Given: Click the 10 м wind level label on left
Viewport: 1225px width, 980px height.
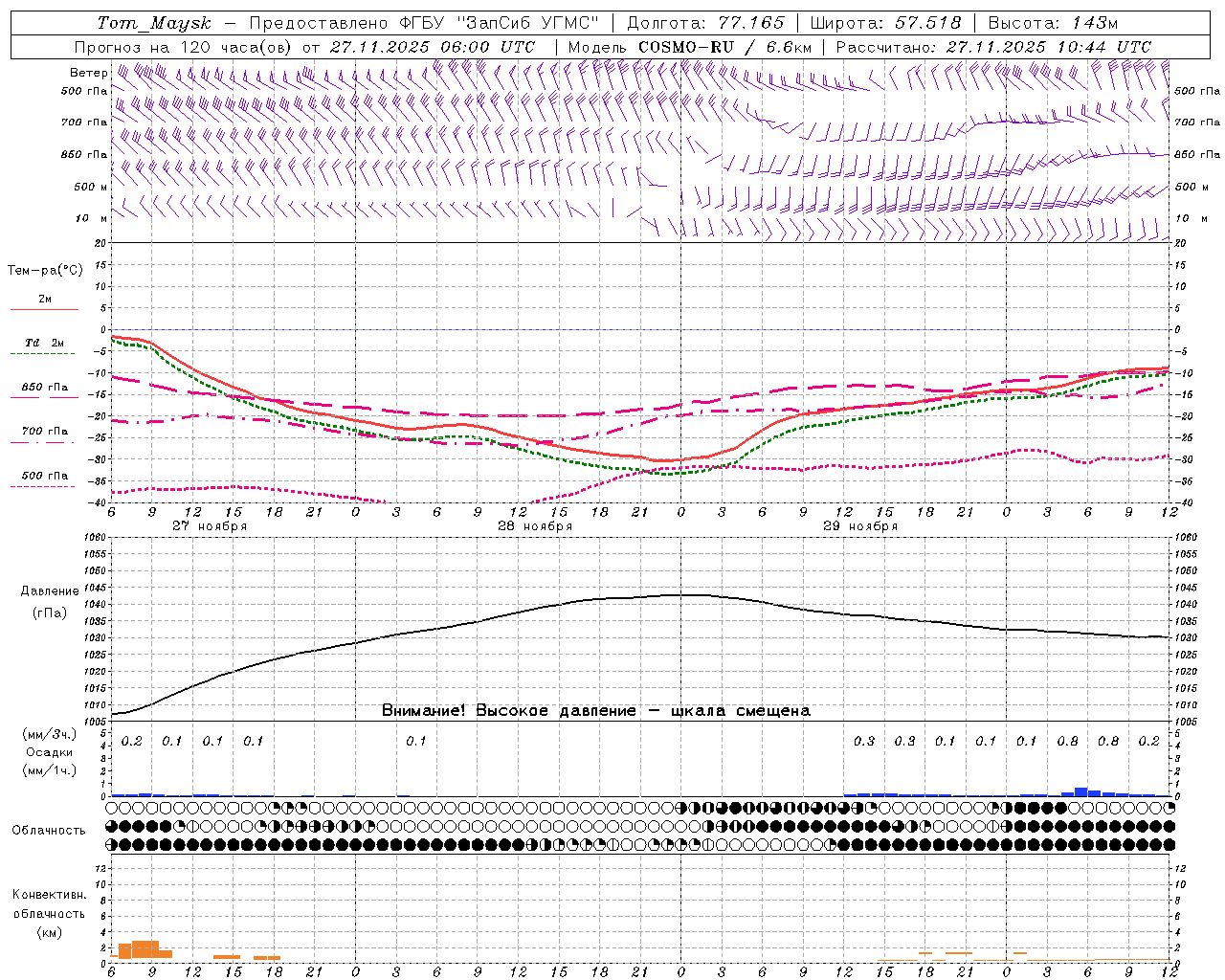Looking at the screenshot, I should click(x=92, y=219).
